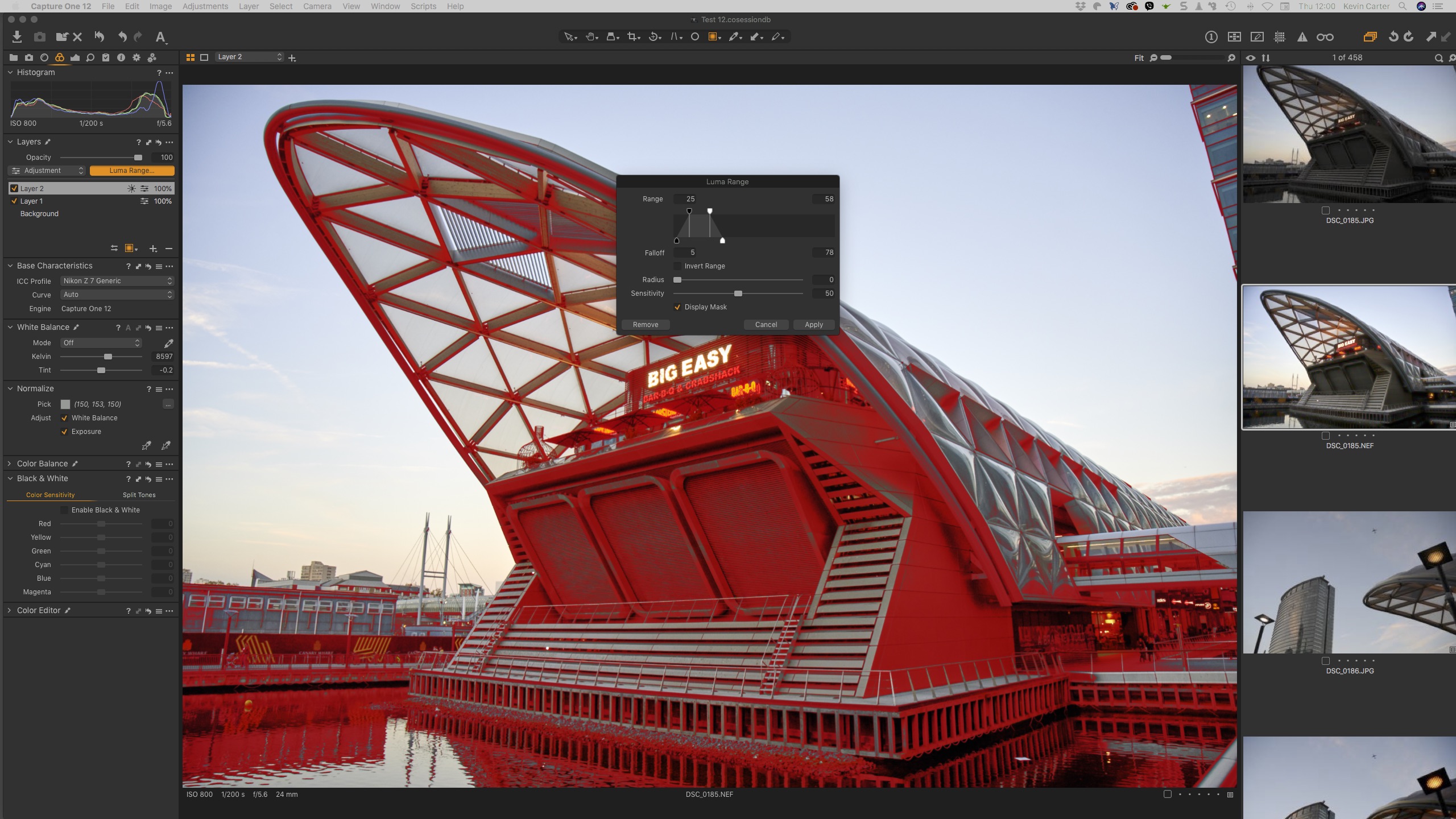Screen dimensions: 1456x819
Task: Enable the Invert Range checkbox
Action: pos(677,266)
